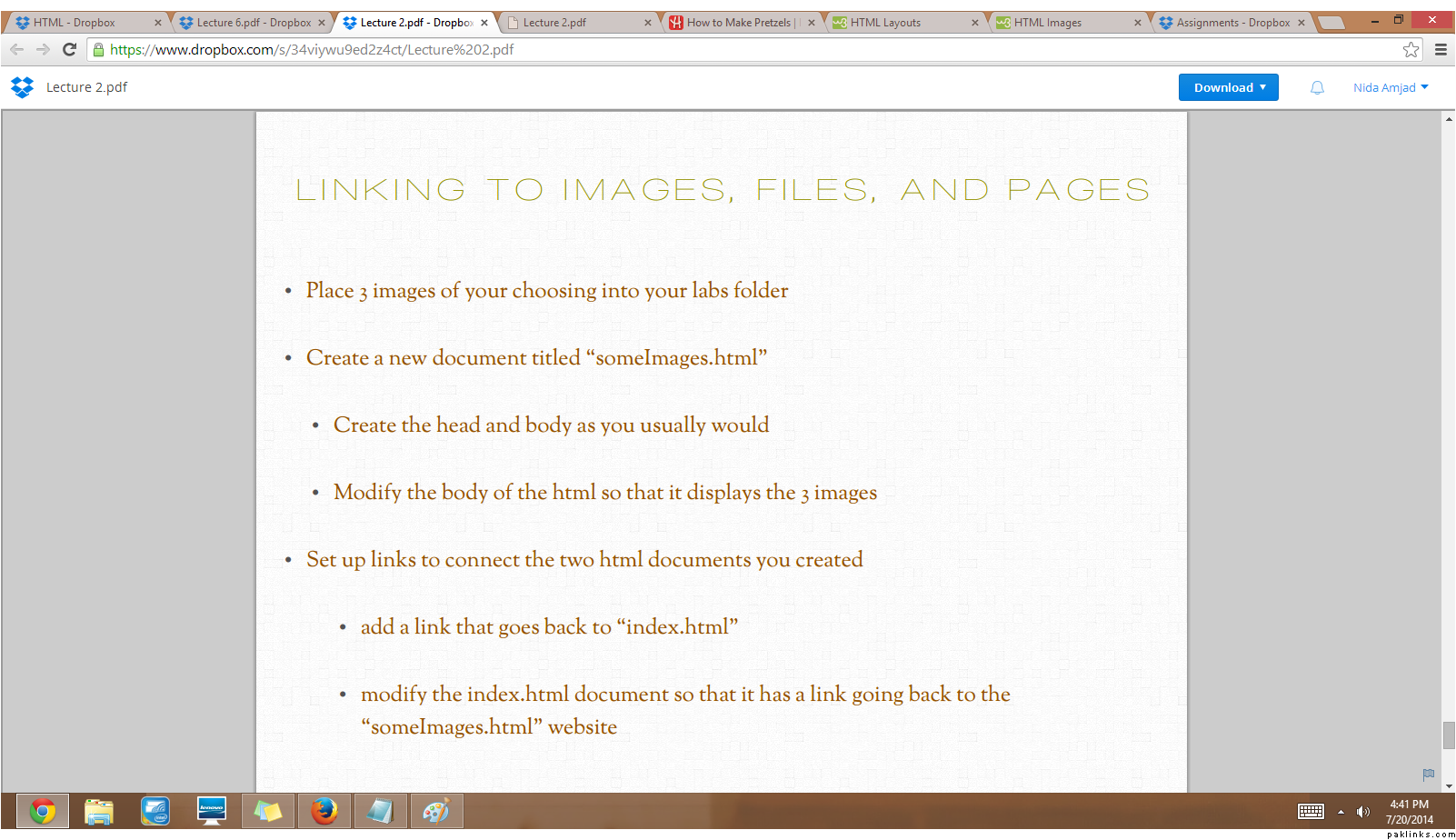Bookmark this page with the star icon
The image size is (1456, 840).
click(x=1411, y=50)
